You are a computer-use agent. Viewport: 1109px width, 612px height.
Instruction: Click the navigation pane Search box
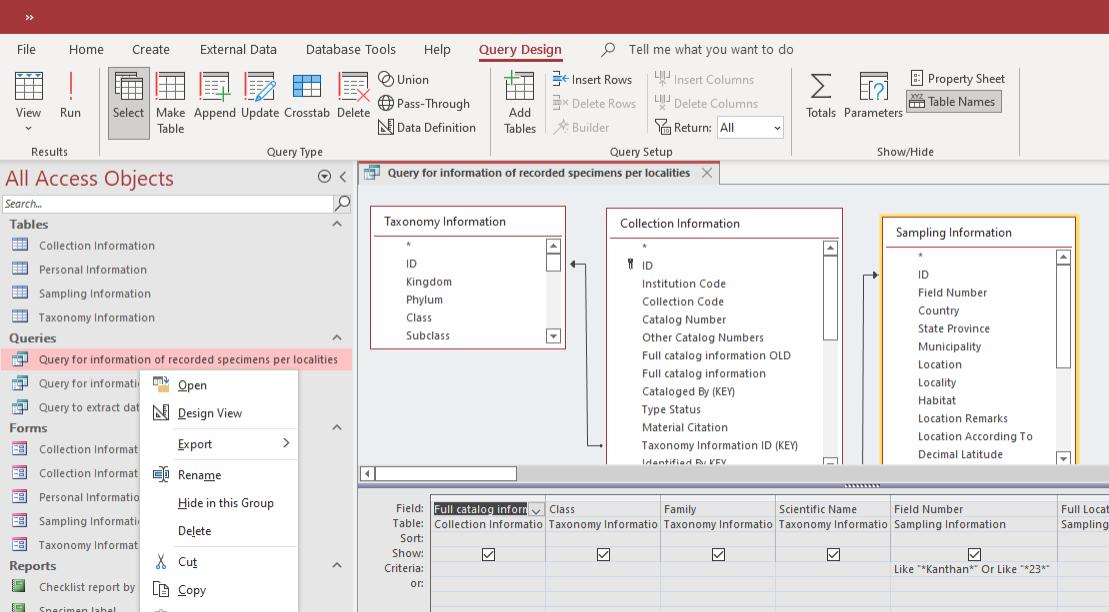(x=168, y=204)
